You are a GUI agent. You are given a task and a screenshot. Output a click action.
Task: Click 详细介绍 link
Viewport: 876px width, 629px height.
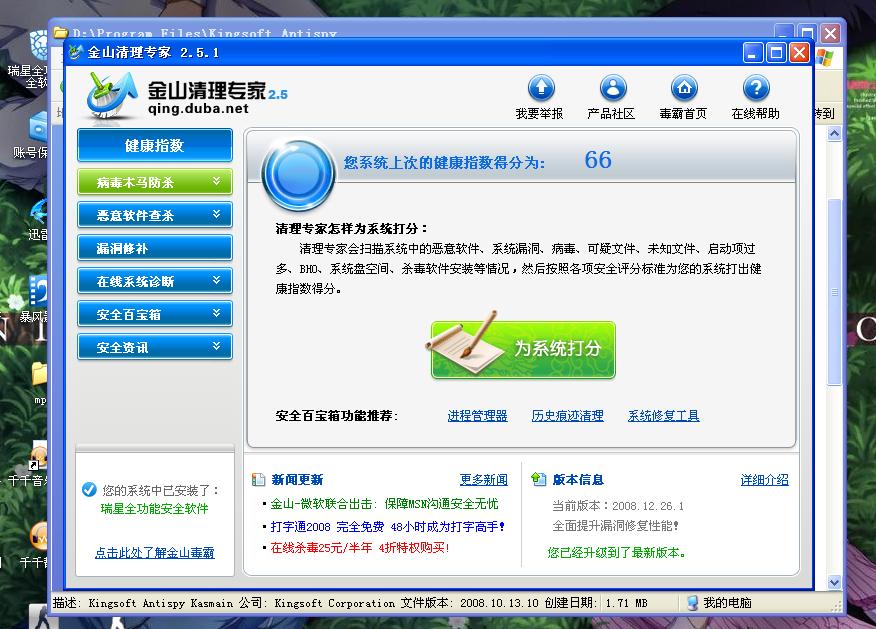tap(764, 479)
